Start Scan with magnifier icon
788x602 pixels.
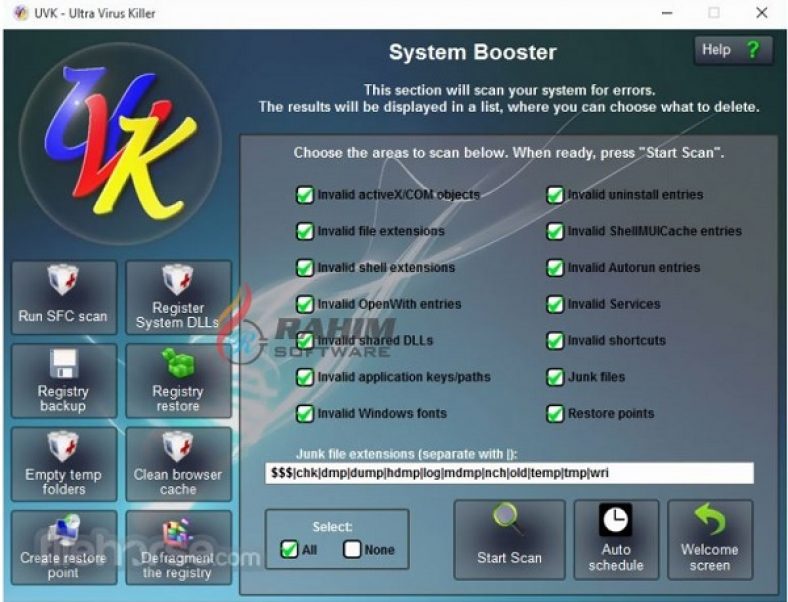509,540
